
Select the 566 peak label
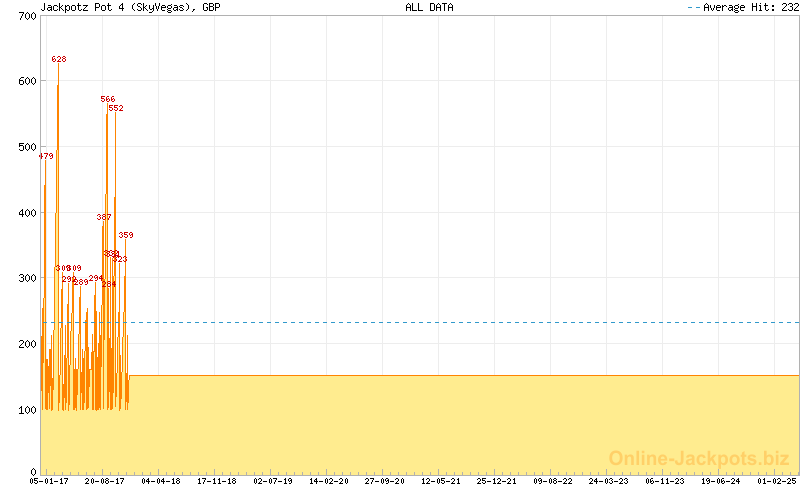[x=108, y=100]
